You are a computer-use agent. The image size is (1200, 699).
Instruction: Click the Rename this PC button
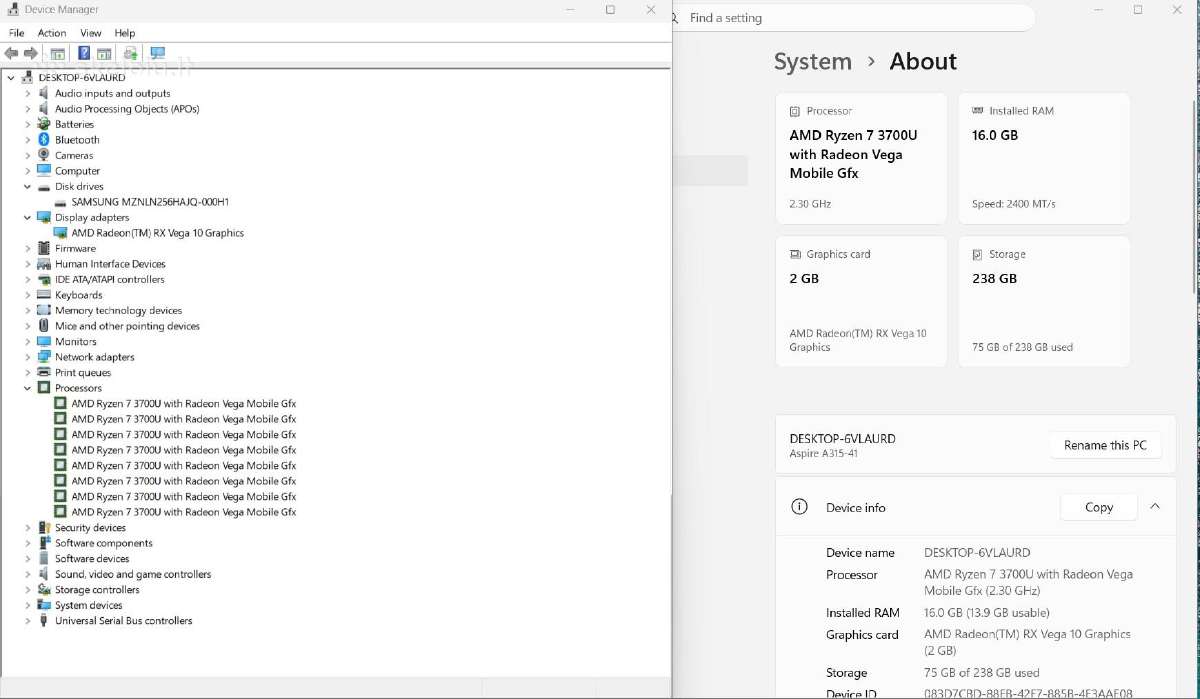pos(1105,445)
